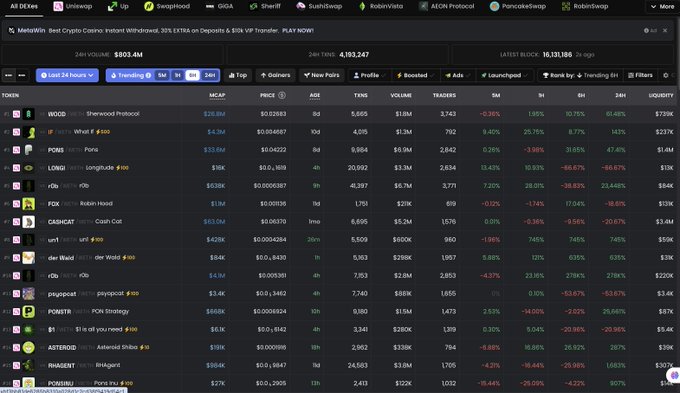Sort by AGE column header
This screenshot has height=393, width=680.
pos(315,95)
